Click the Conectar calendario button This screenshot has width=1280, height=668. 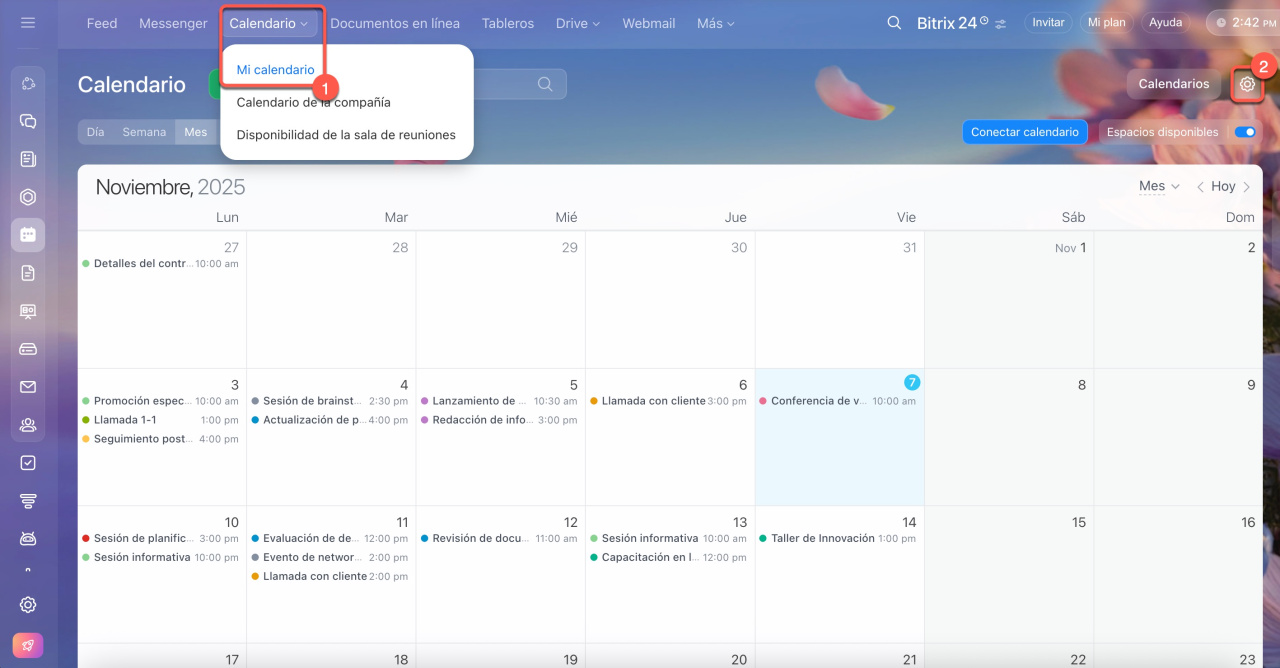pyautogui.click(x=1024, y=132)
